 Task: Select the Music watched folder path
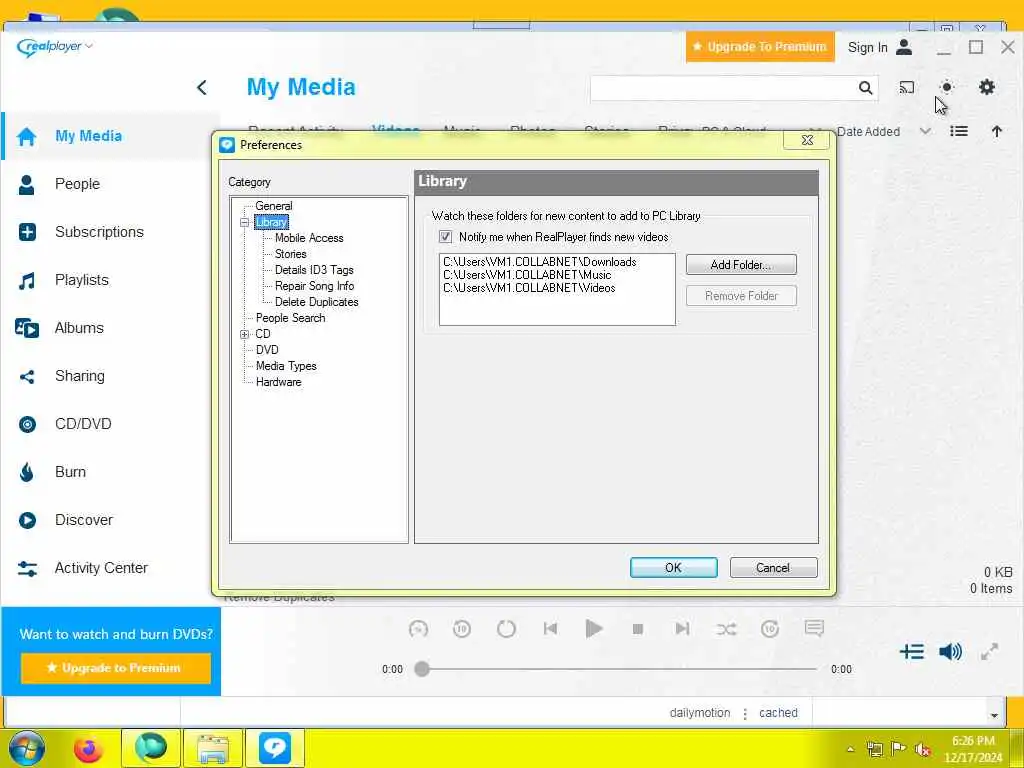[527, 275]
